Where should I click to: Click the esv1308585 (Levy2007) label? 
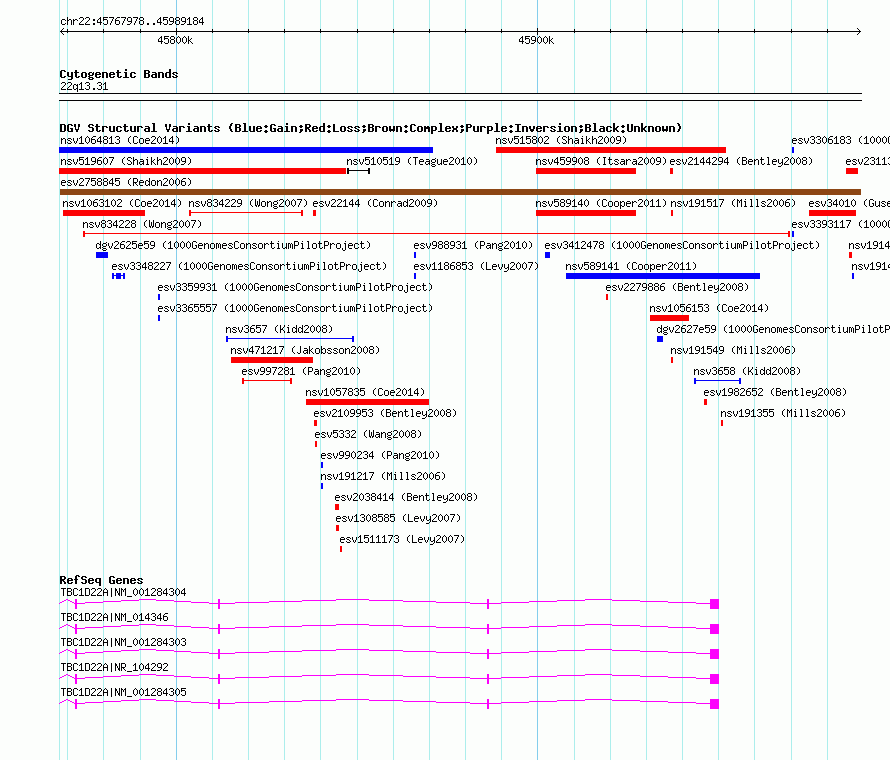398,518
